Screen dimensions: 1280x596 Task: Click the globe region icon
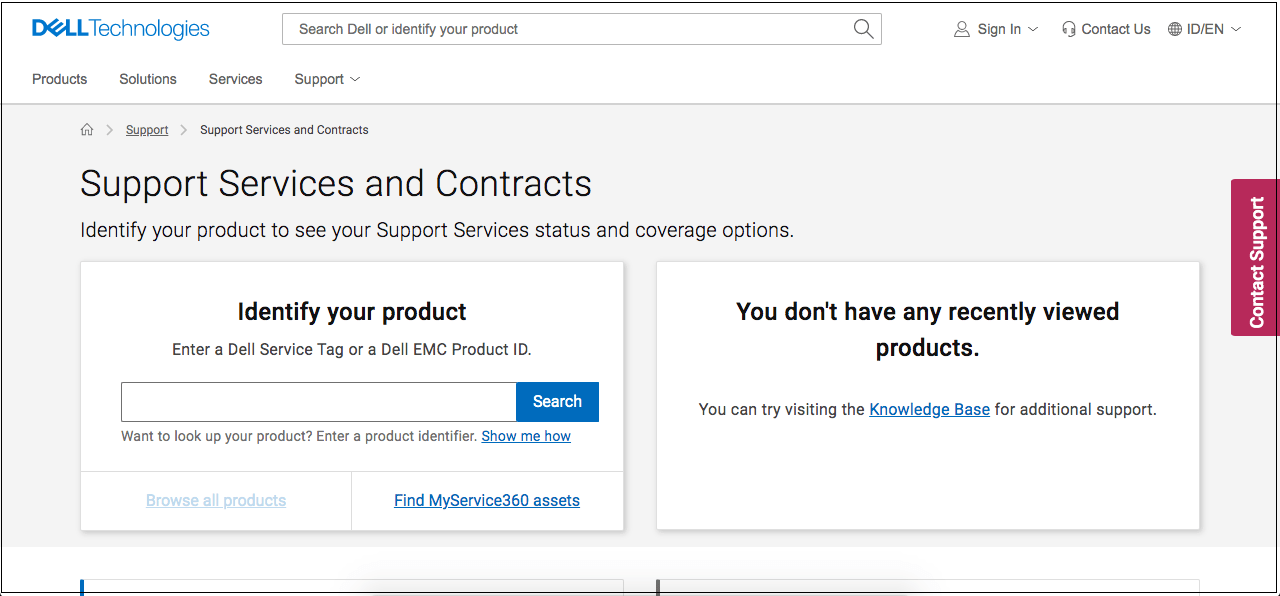coord(1175,29)
